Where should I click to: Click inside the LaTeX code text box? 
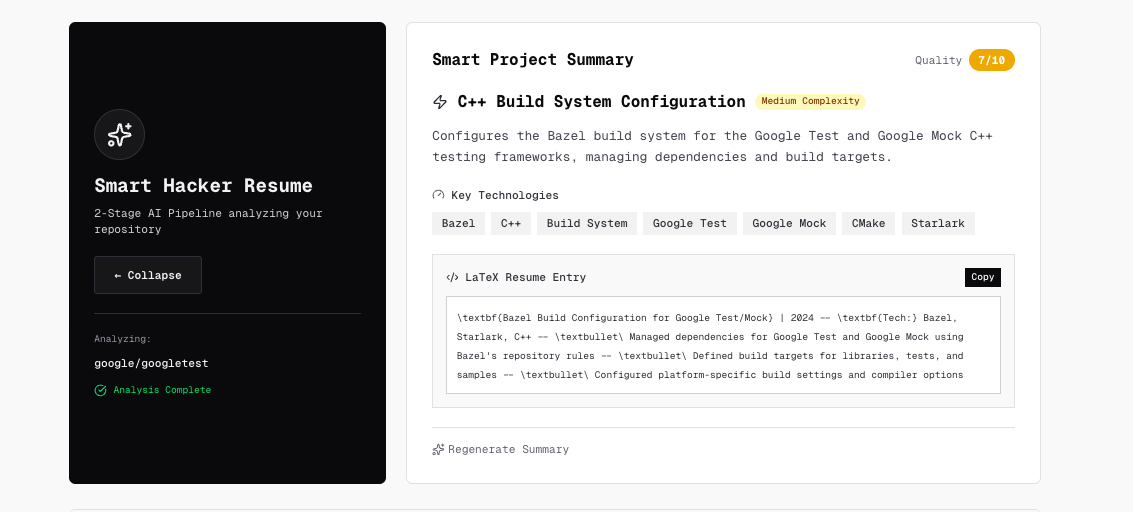coord(722,345)
